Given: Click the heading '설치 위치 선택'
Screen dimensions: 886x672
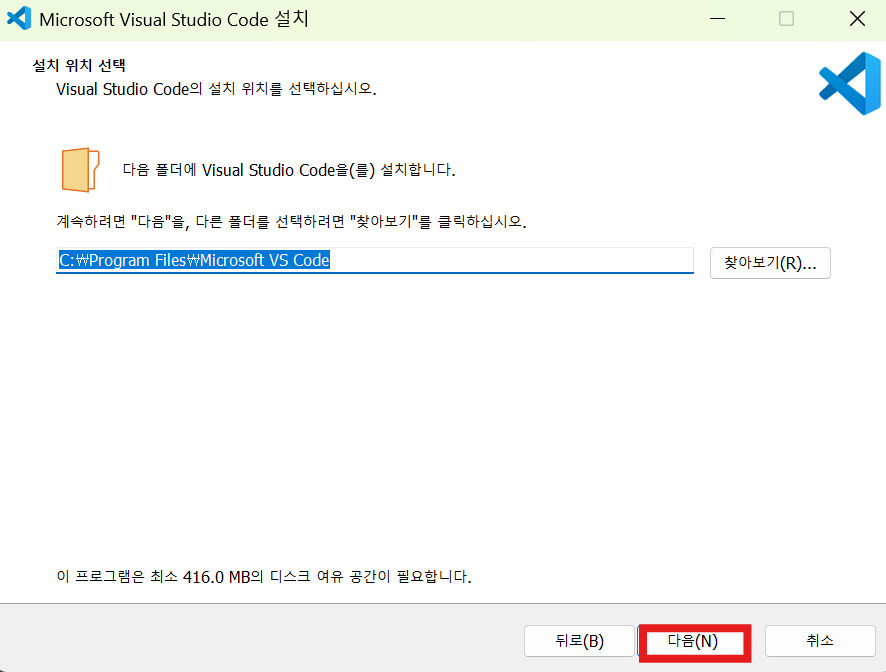Looking at the screenshot, I should click(79, 66).
